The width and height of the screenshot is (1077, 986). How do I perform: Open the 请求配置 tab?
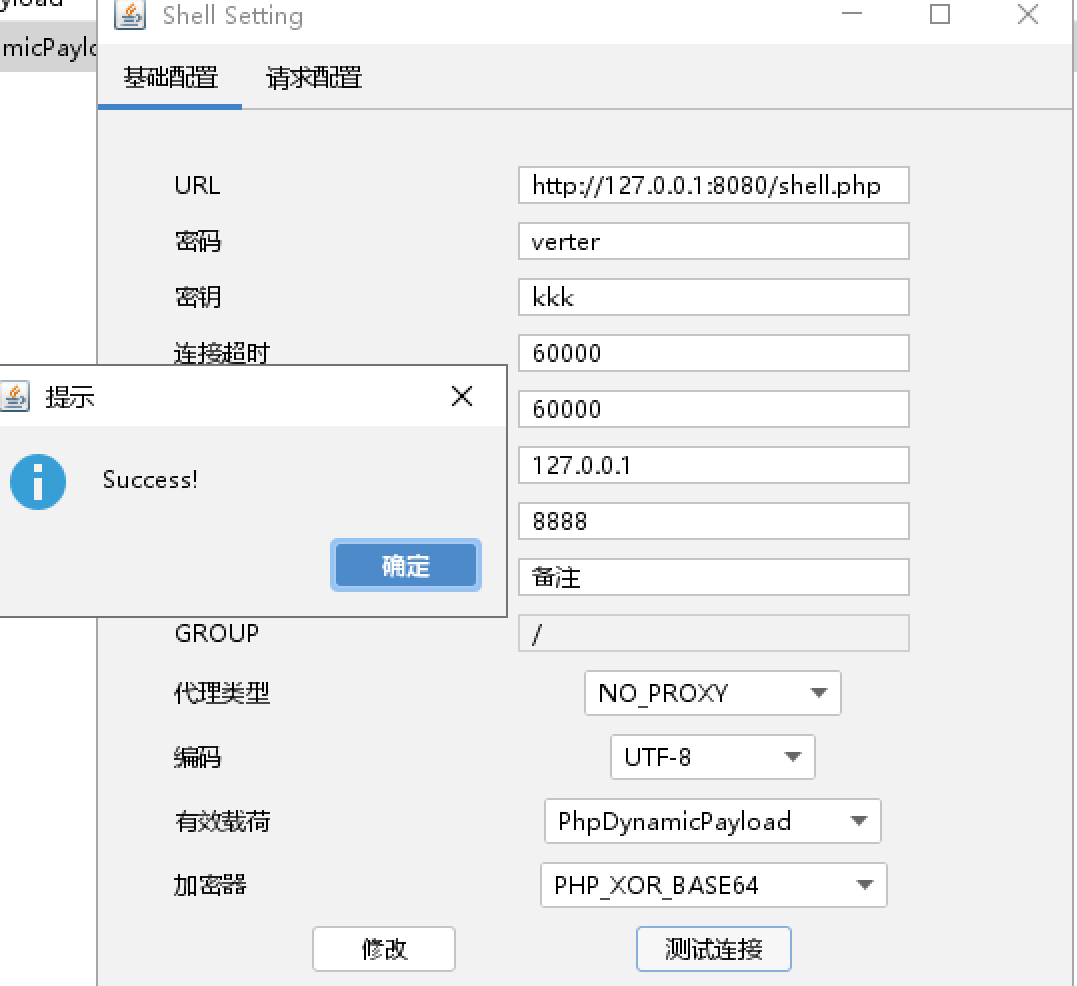(313, 77)
